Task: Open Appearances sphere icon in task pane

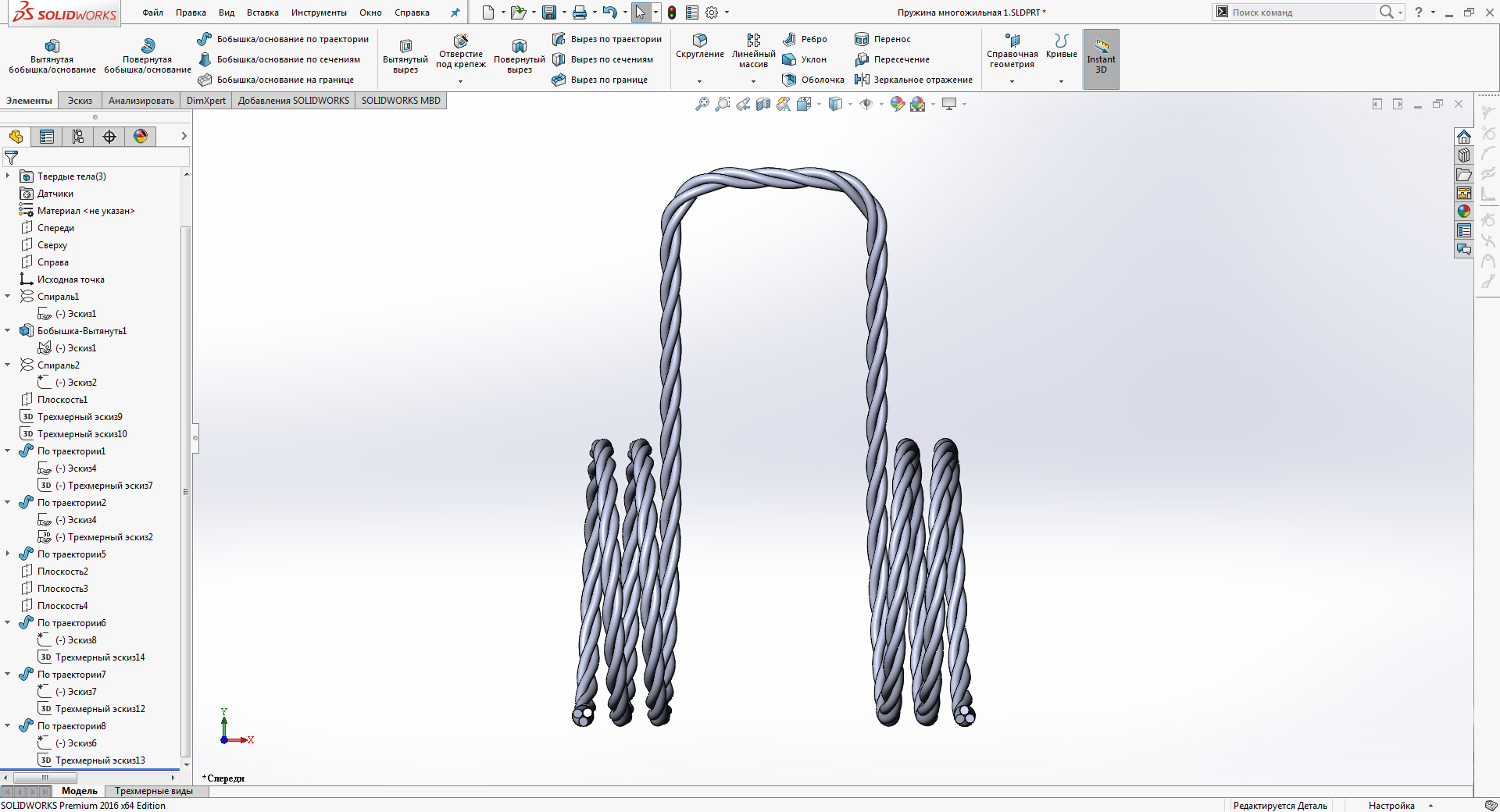Action: click(1464, 211)
